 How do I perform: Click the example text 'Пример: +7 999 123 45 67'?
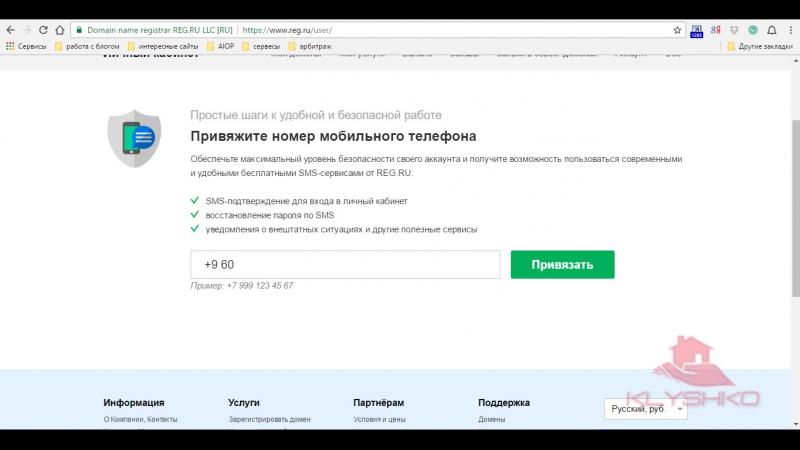click(241, 286)
